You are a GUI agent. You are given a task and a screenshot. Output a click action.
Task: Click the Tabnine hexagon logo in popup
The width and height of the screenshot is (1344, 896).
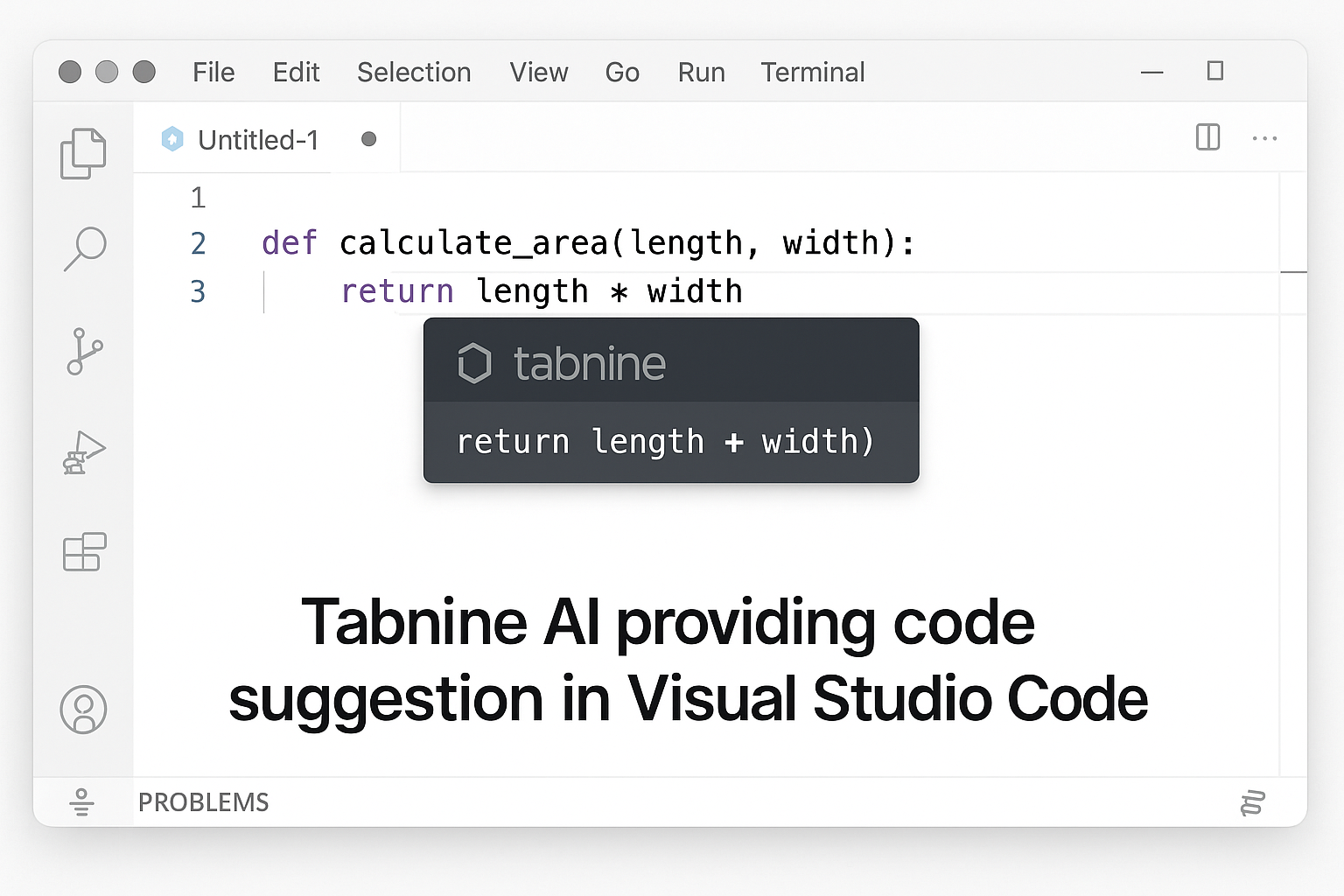(x=475, y=363)
